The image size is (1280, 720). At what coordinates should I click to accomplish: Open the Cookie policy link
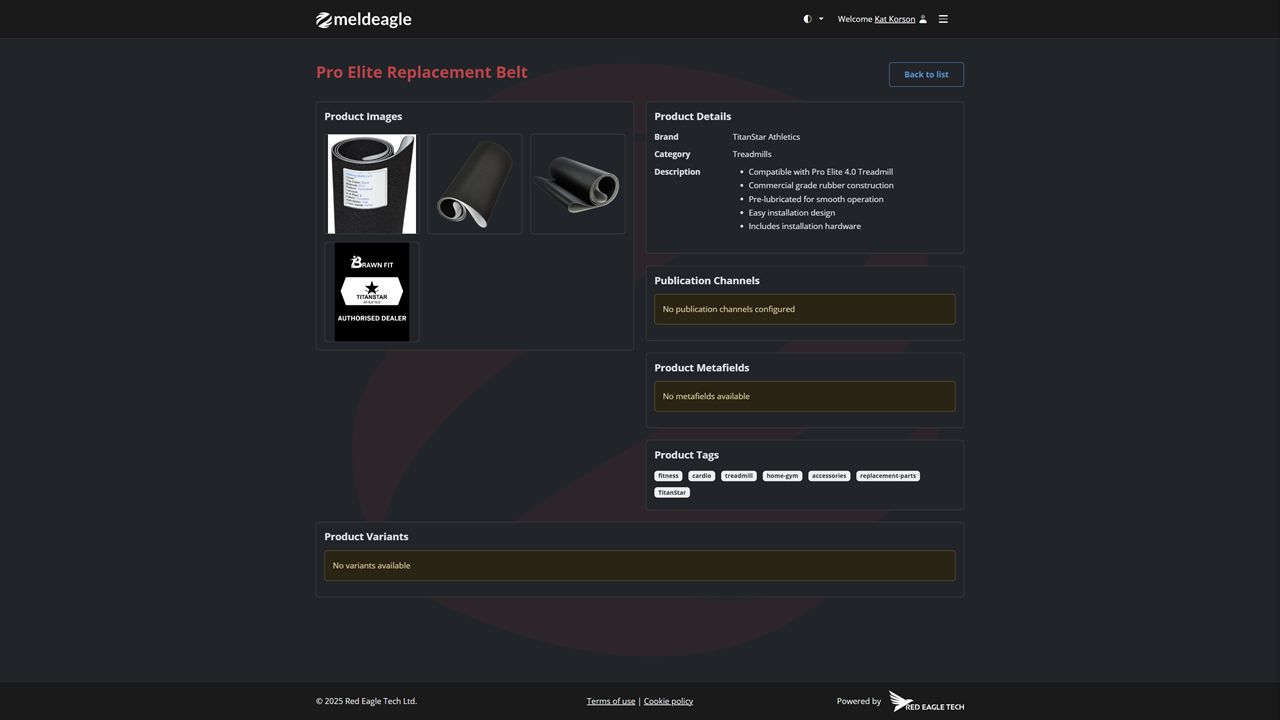668,701
